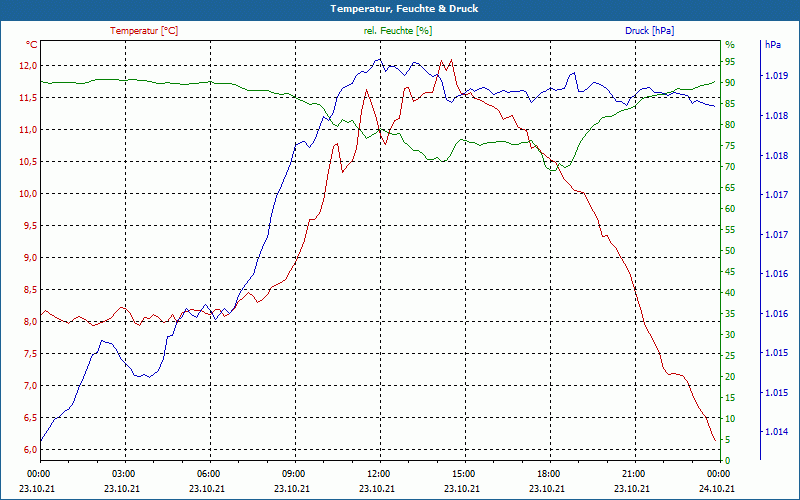This screenshot has height=500, width=800.
Task: Click the "85" value on the humidity axis
Action: click(x=730, y=104)
